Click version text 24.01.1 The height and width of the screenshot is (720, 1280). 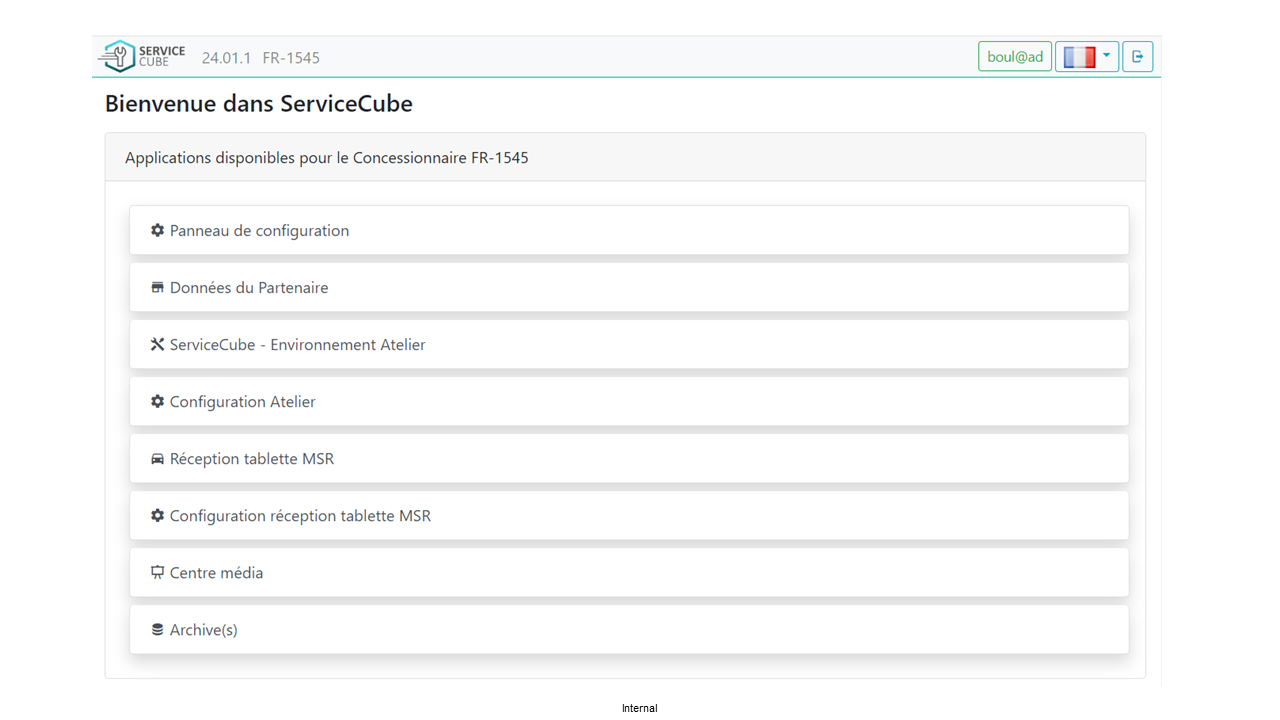[226, 58]
